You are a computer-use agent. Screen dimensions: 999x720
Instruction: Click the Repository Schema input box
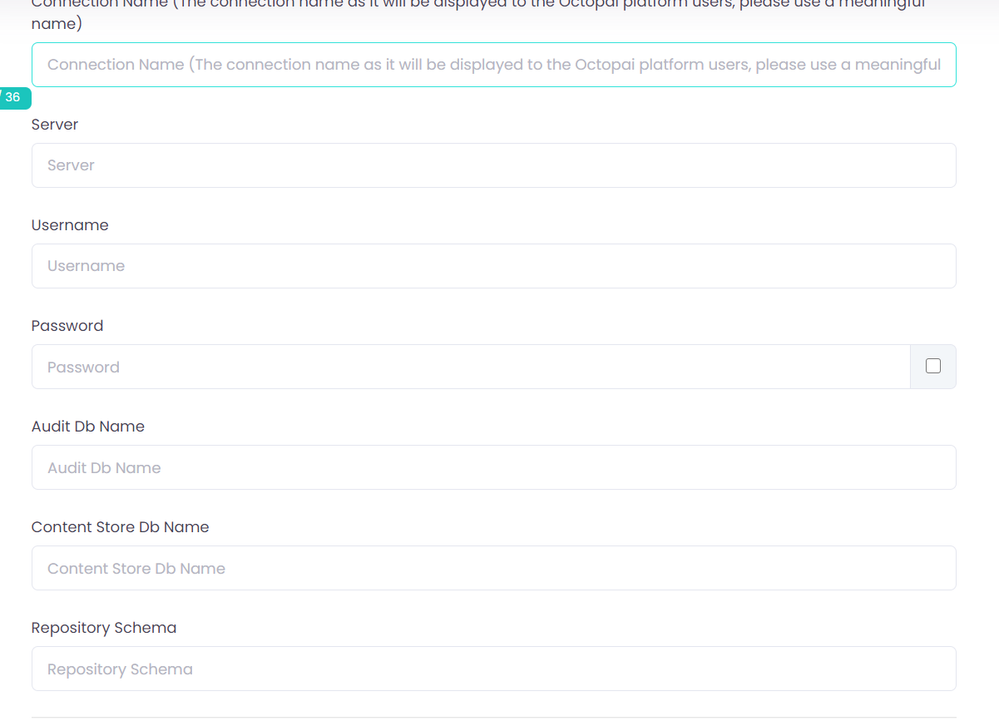(x=494, y=669)
